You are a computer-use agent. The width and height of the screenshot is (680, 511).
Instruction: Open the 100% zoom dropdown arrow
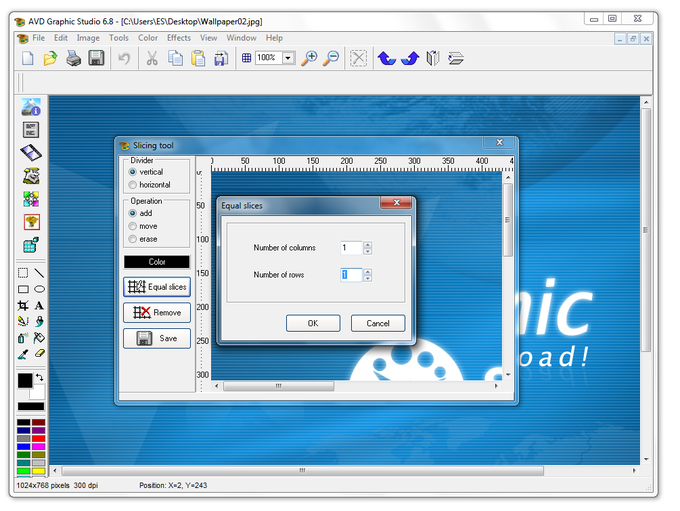pyautogui.click(x=288, y=58)
